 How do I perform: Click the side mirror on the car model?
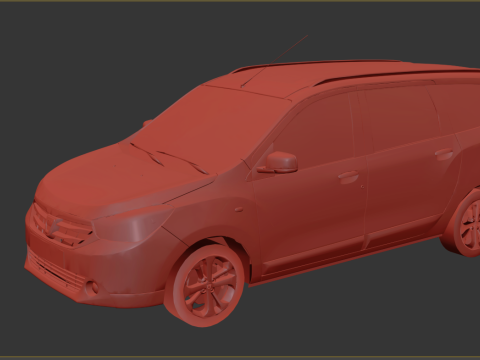point(278,162)
